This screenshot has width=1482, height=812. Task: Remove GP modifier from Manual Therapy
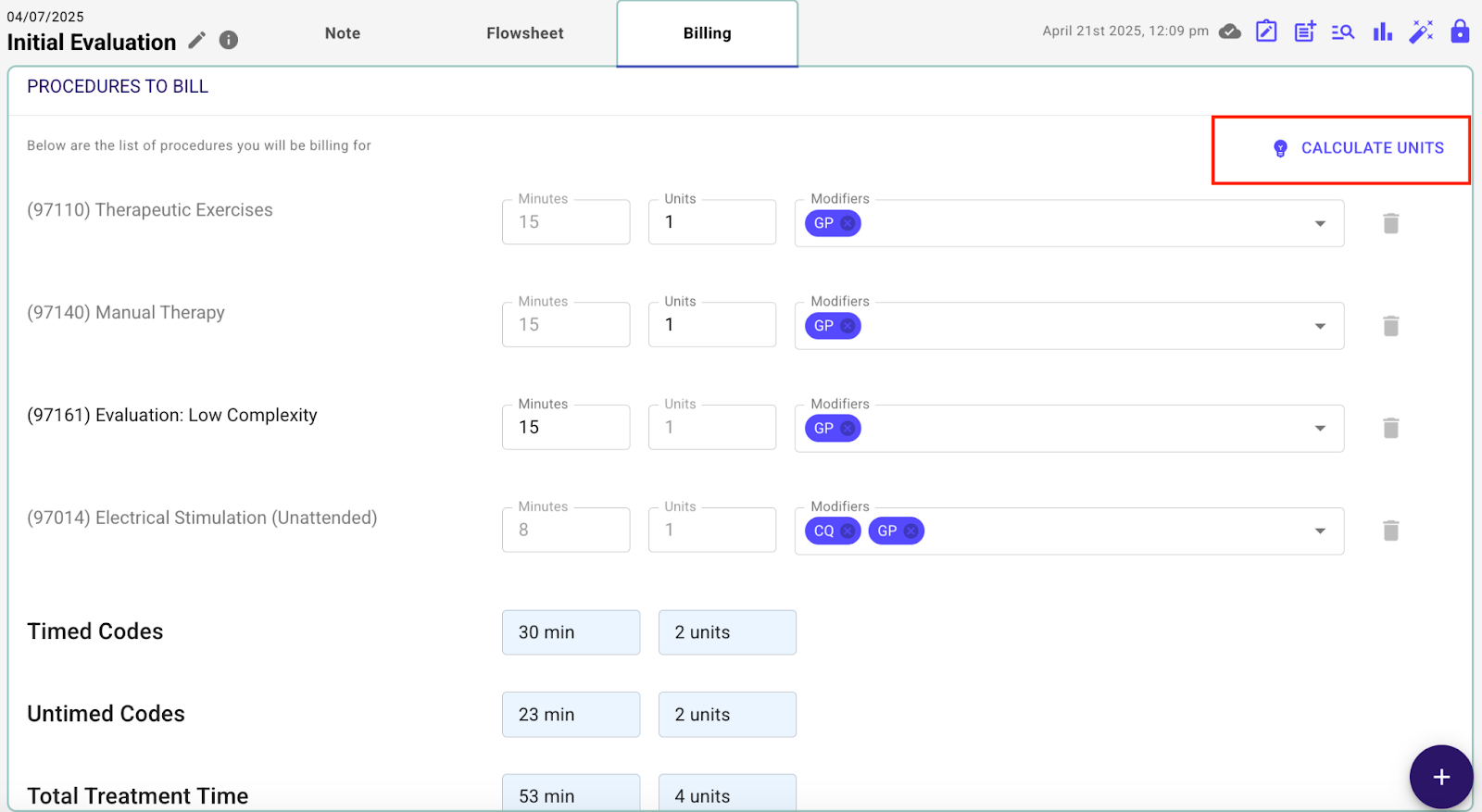pos(848,326)
